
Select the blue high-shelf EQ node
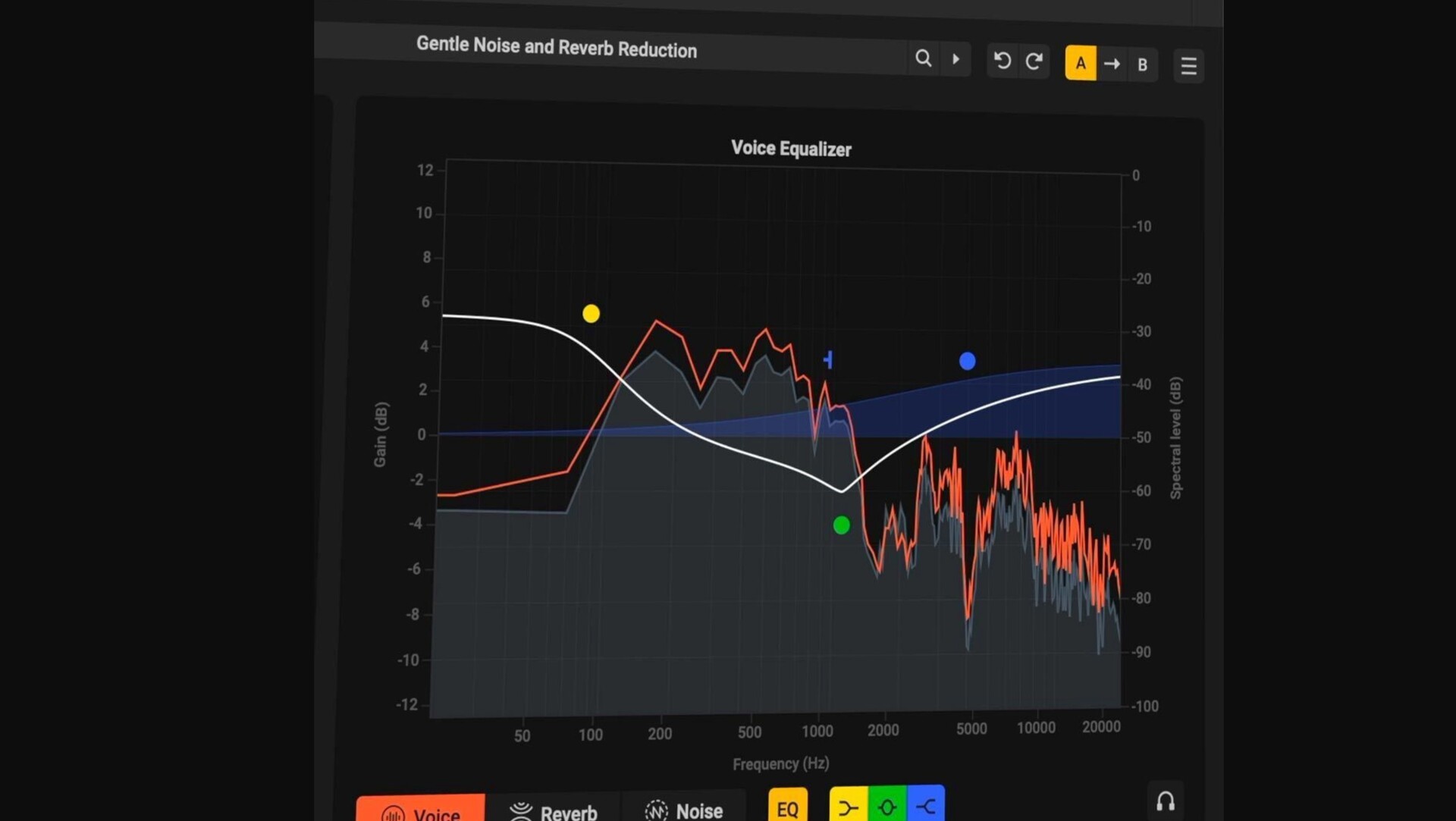tap(967, 361)
